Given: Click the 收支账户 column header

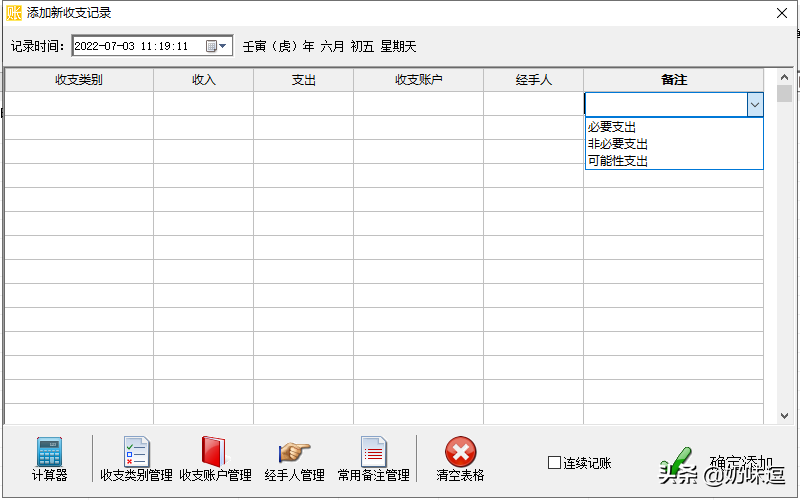Looking at the screenshot, I should coord(418,80).
